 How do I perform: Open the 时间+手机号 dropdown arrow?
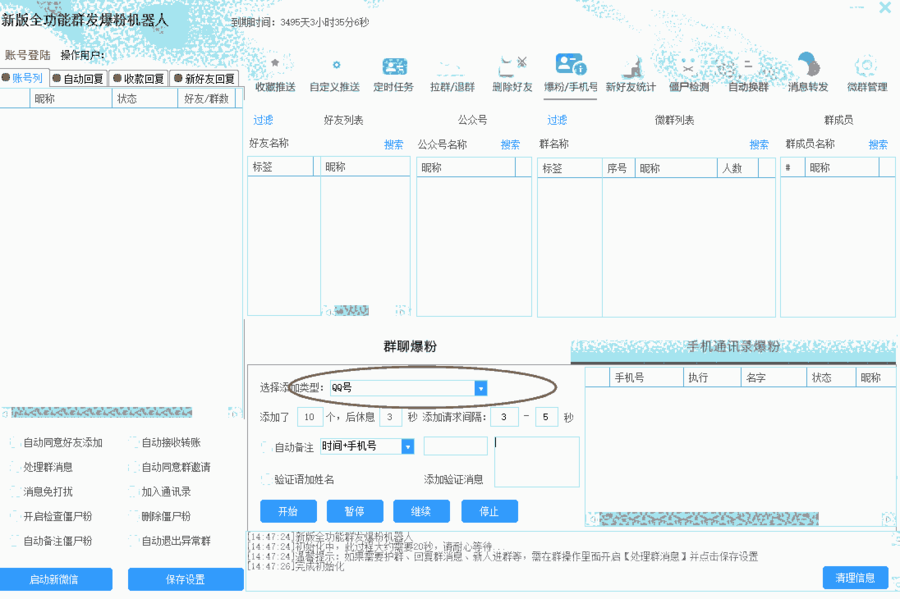[407, 447]
